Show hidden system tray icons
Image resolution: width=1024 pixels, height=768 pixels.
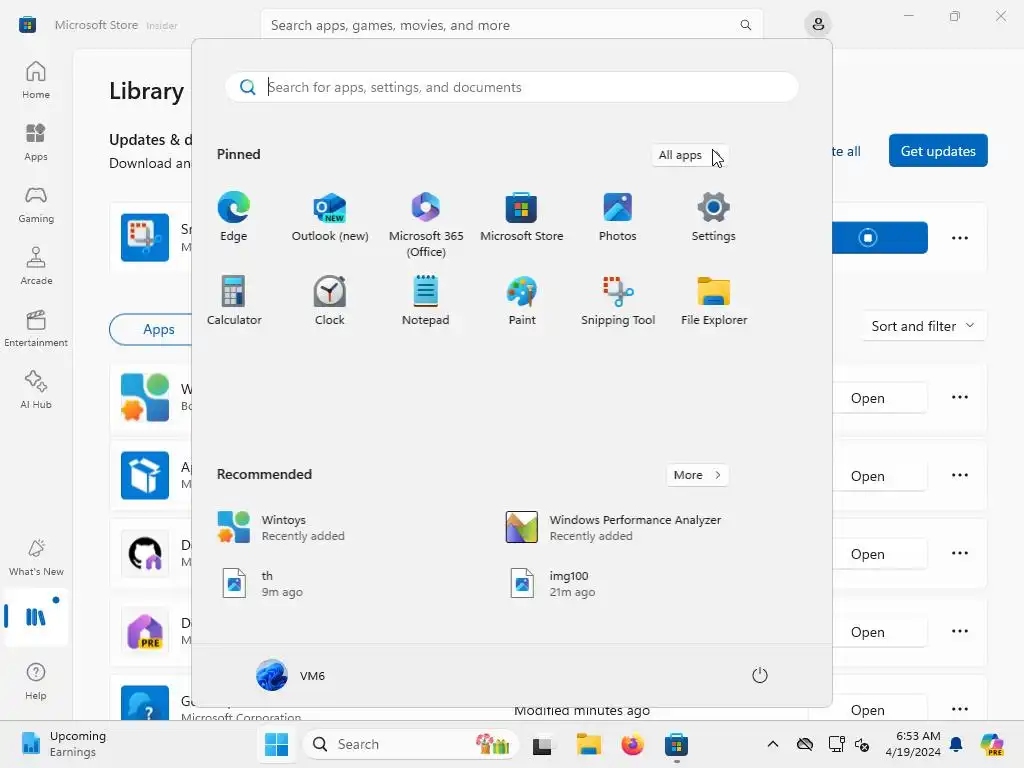pos(773,744)
